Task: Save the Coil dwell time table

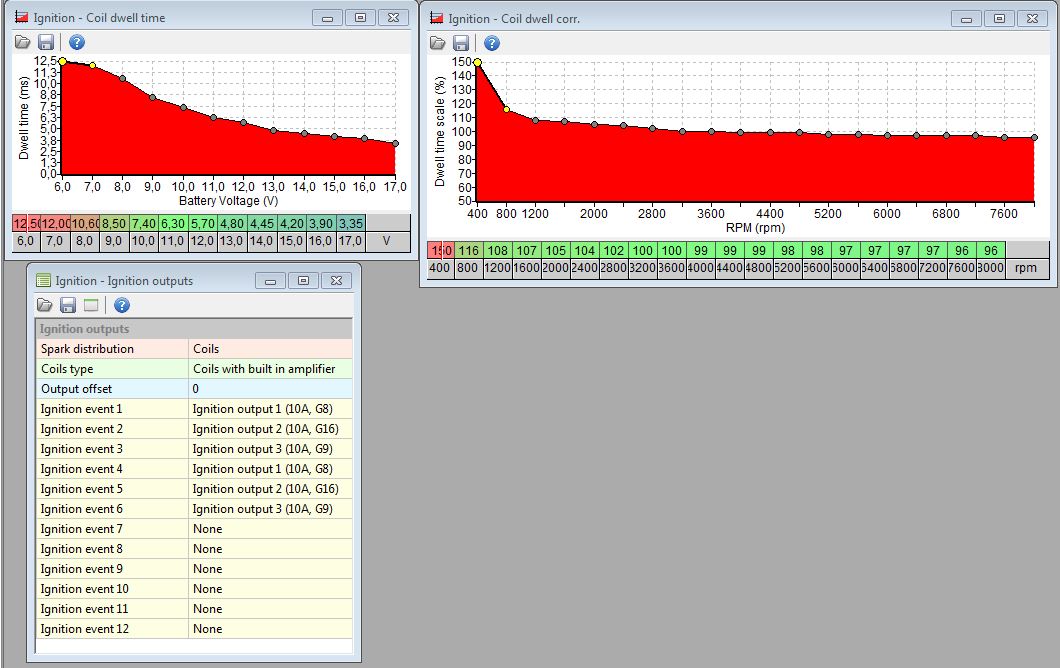Action: (x=45, y=42)
